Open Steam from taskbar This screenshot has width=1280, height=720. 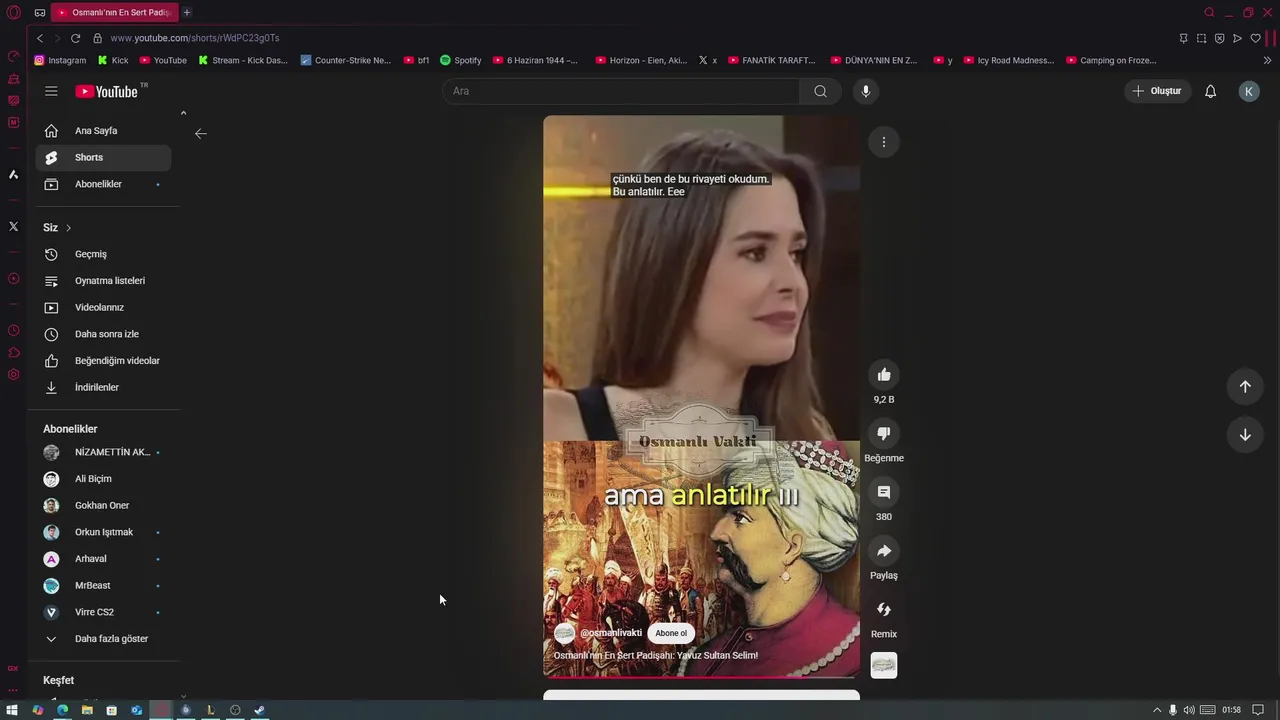pos(259,710)
